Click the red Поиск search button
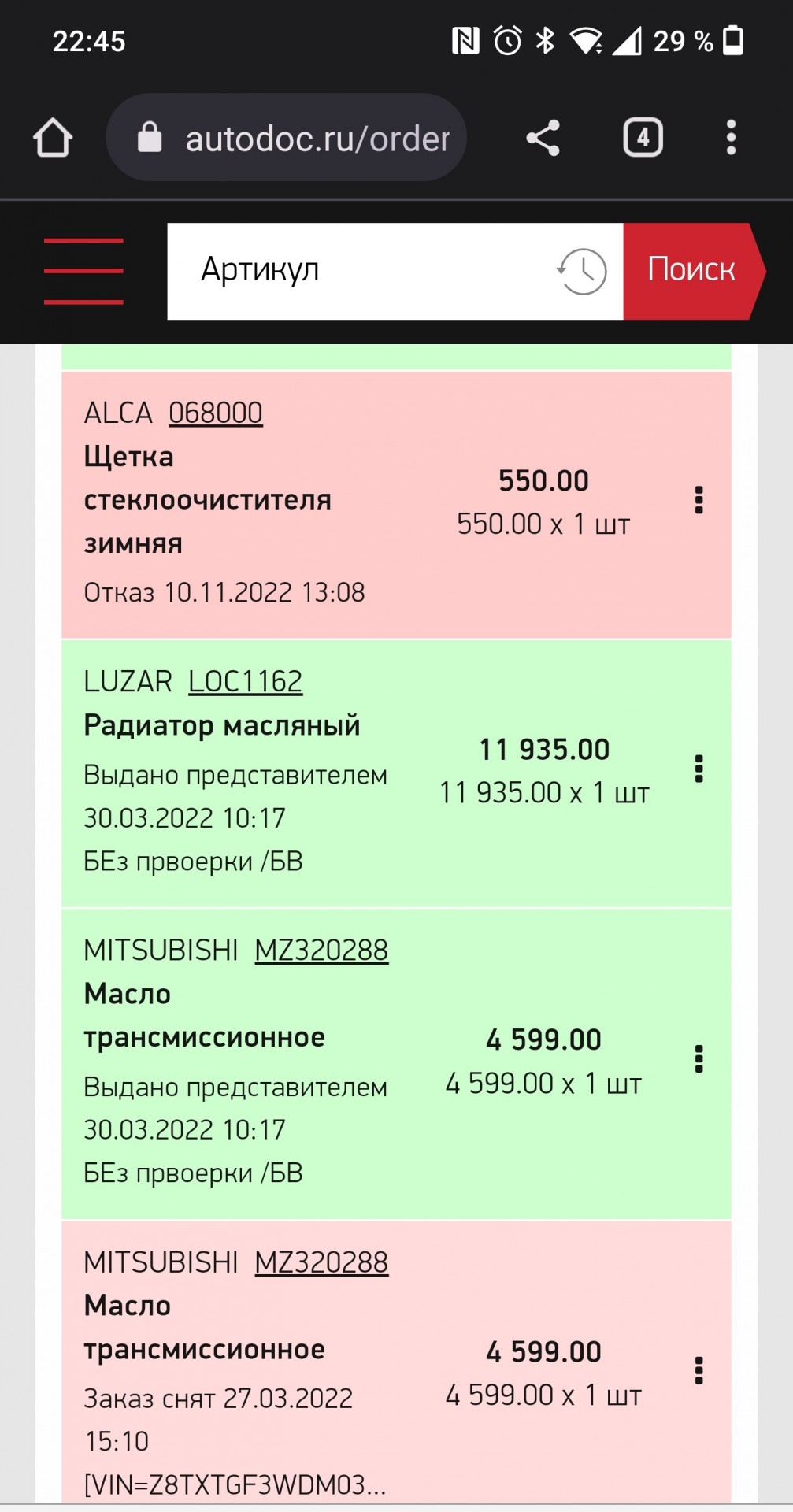Viewport: 793px width, 1512px height. click(x=693, y=271)
